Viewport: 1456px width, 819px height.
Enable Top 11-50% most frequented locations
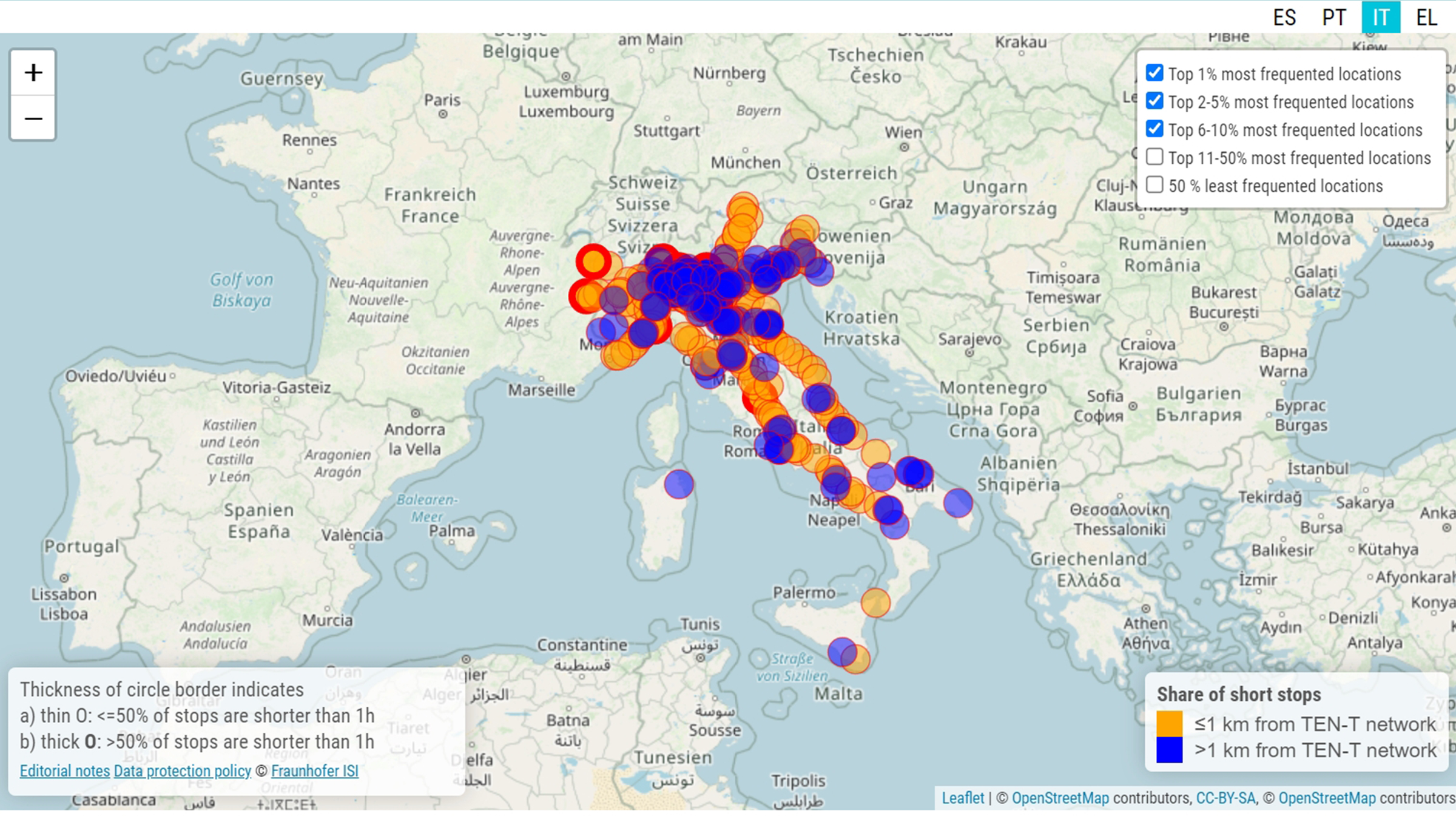[1154, 157]
